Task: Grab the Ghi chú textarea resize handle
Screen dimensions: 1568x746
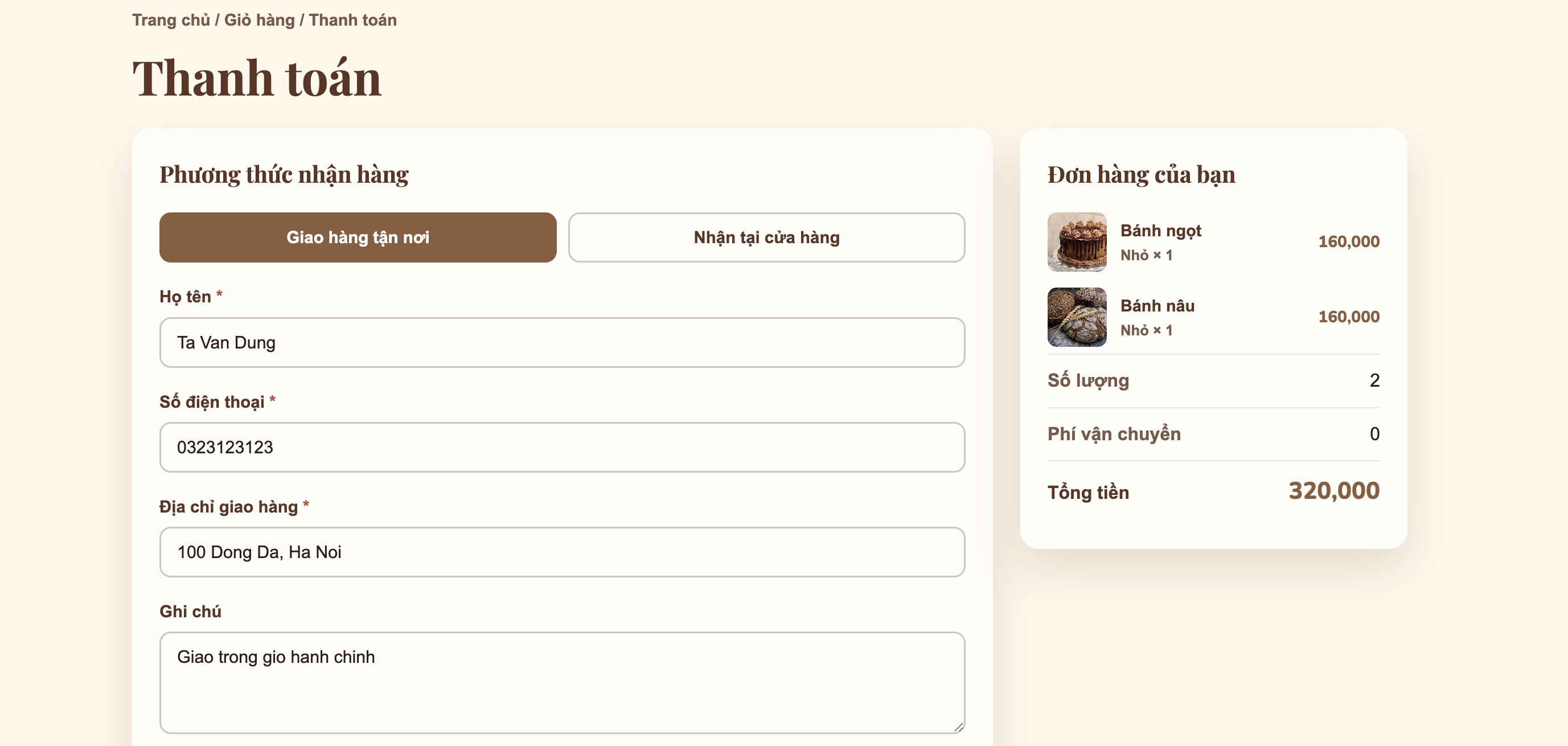Action: [959, 727]
